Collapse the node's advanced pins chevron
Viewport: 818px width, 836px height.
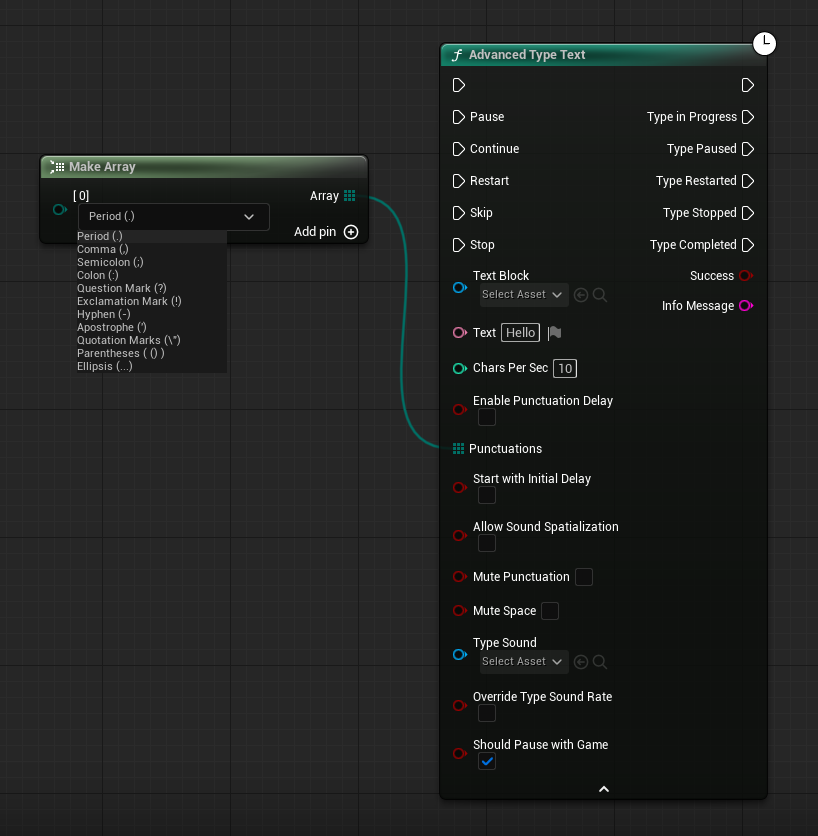pyautogui.click(x=604, y=789)
